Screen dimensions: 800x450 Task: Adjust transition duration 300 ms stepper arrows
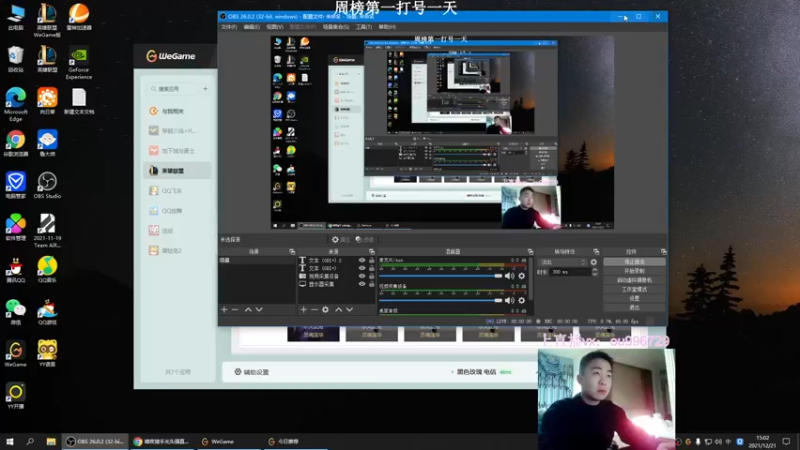[x=594, y=272]
